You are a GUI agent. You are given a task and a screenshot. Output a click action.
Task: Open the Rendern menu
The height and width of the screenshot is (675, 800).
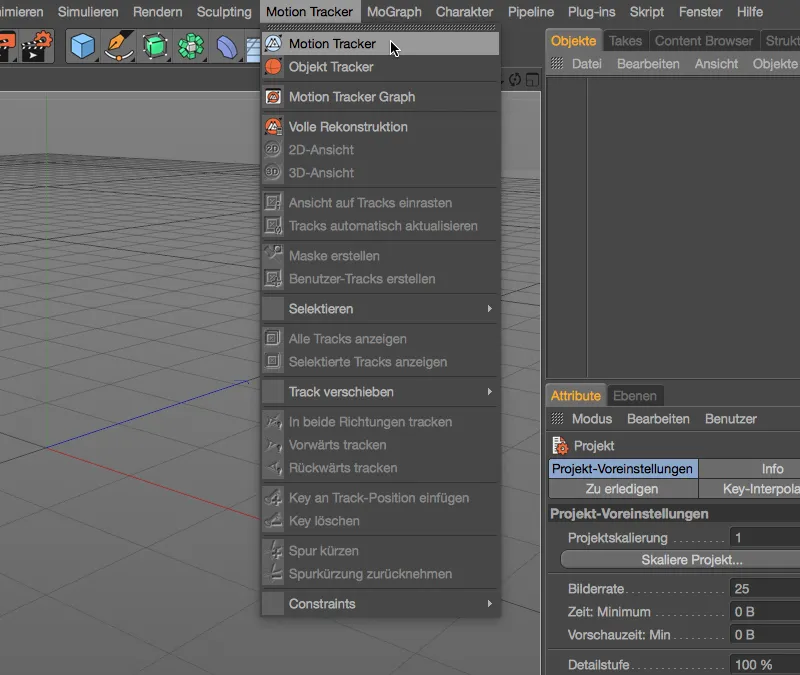point(157,12)
